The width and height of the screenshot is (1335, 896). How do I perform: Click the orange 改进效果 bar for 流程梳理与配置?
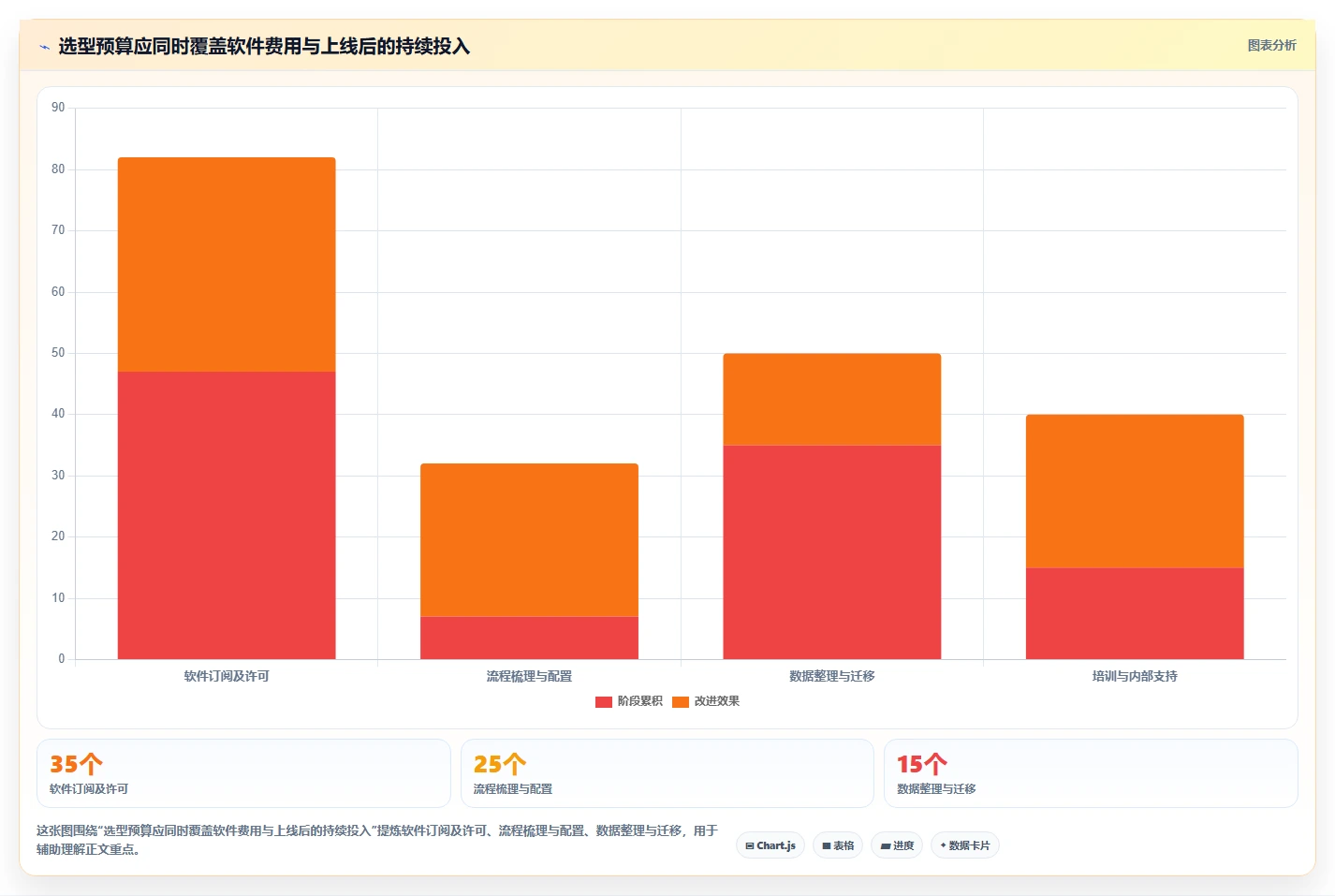[x=529, y=540]
